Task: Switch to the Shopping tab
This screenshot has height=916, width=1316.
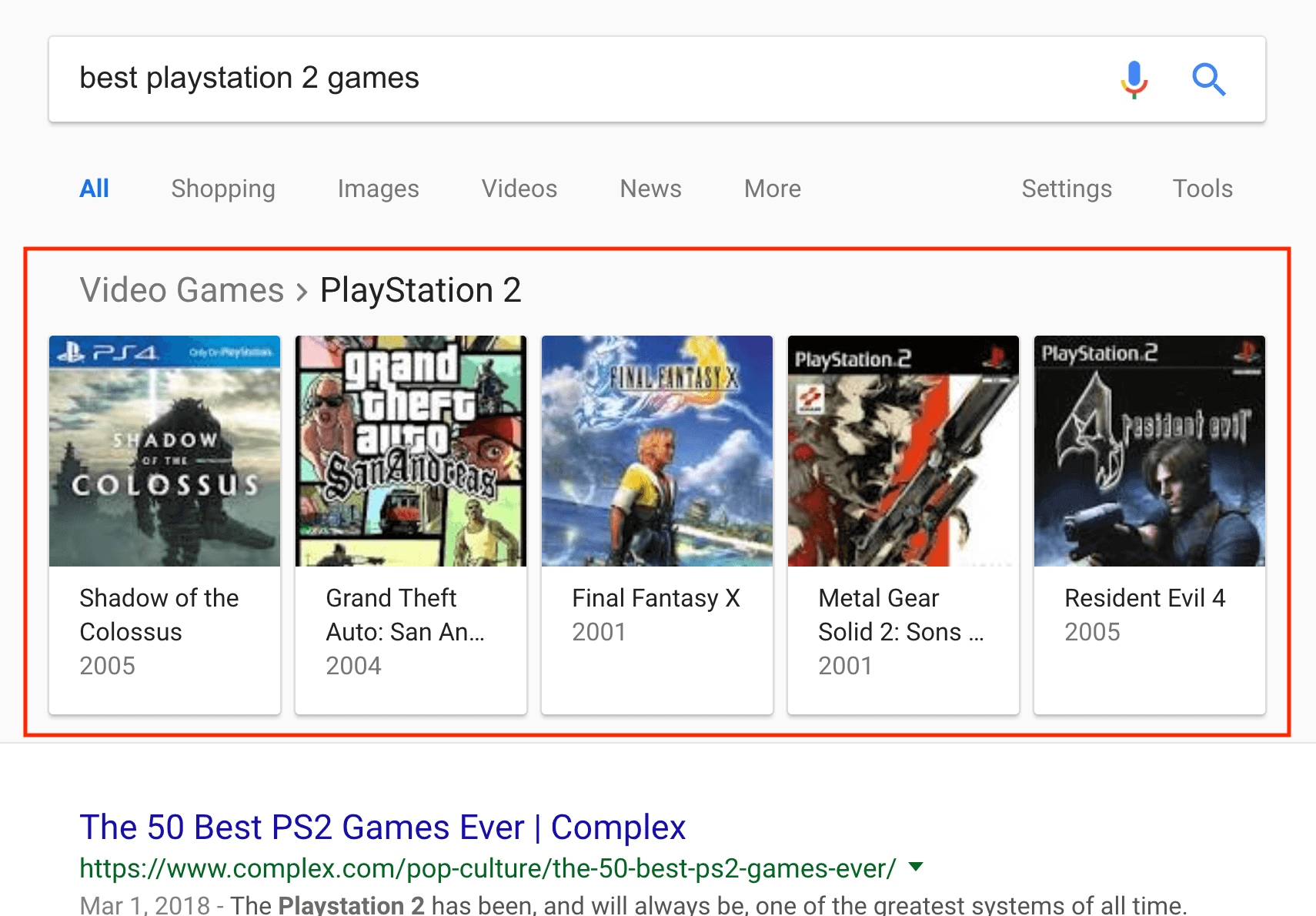Action: click(223, 189)
